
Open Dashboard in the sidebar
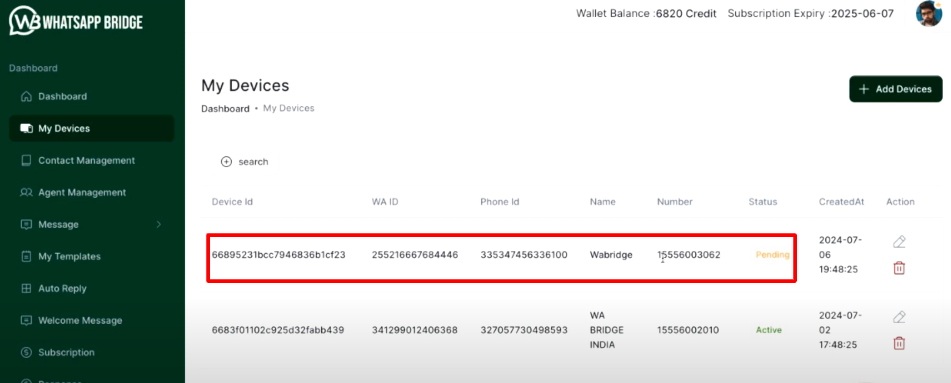(92, 97)
